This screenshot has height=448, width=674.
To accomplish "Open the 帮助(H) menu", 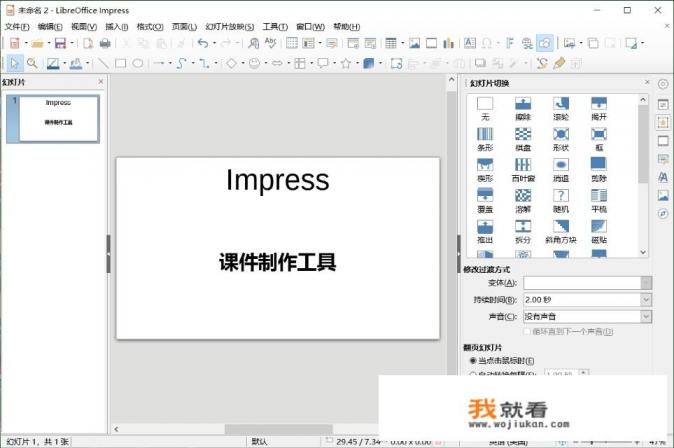I will (x=346, y=27).
